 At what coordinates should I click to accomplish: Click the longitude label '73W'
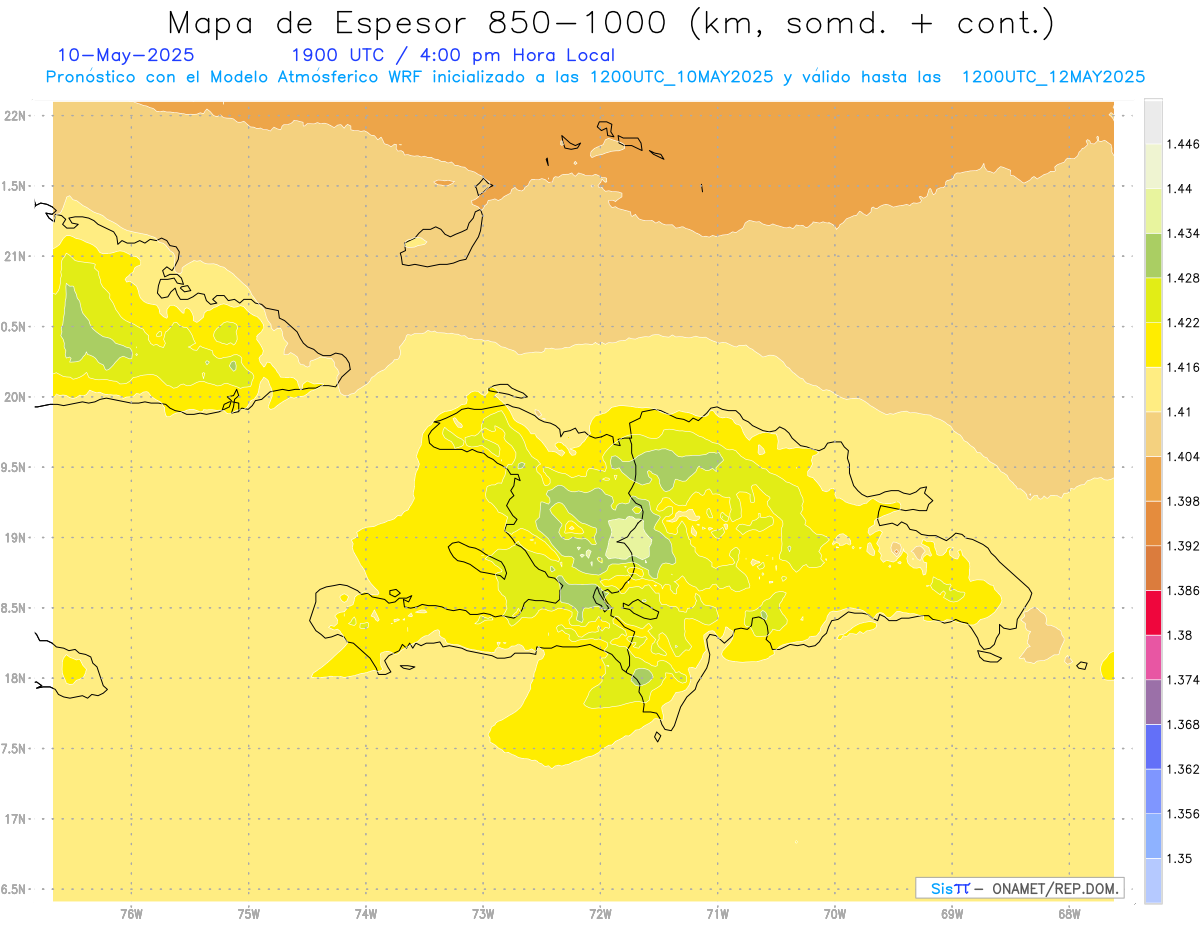[x=483, y=914]
